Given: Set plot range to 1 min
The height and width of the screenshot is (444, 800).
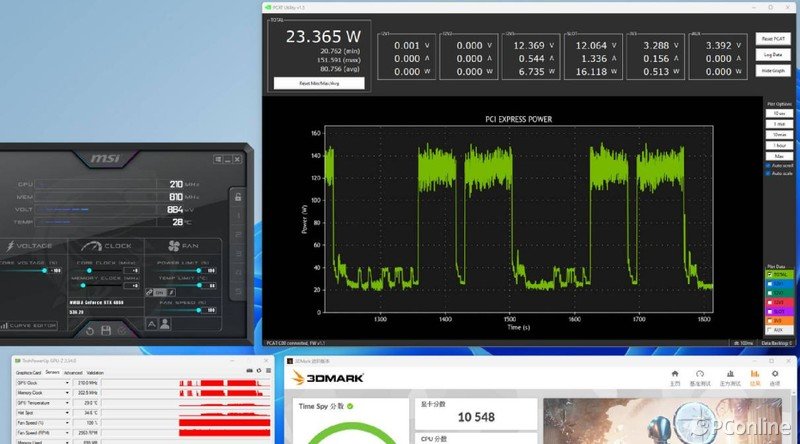Looking at the screenshot, I should [x=779, y=124].
